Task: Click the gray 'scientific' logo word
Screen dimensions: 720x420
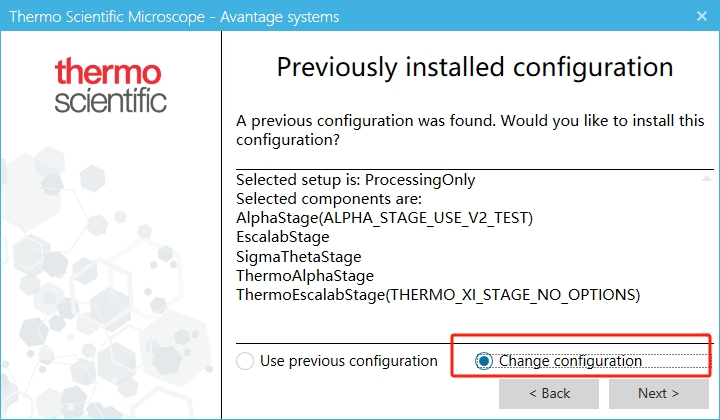Action: 110,101
